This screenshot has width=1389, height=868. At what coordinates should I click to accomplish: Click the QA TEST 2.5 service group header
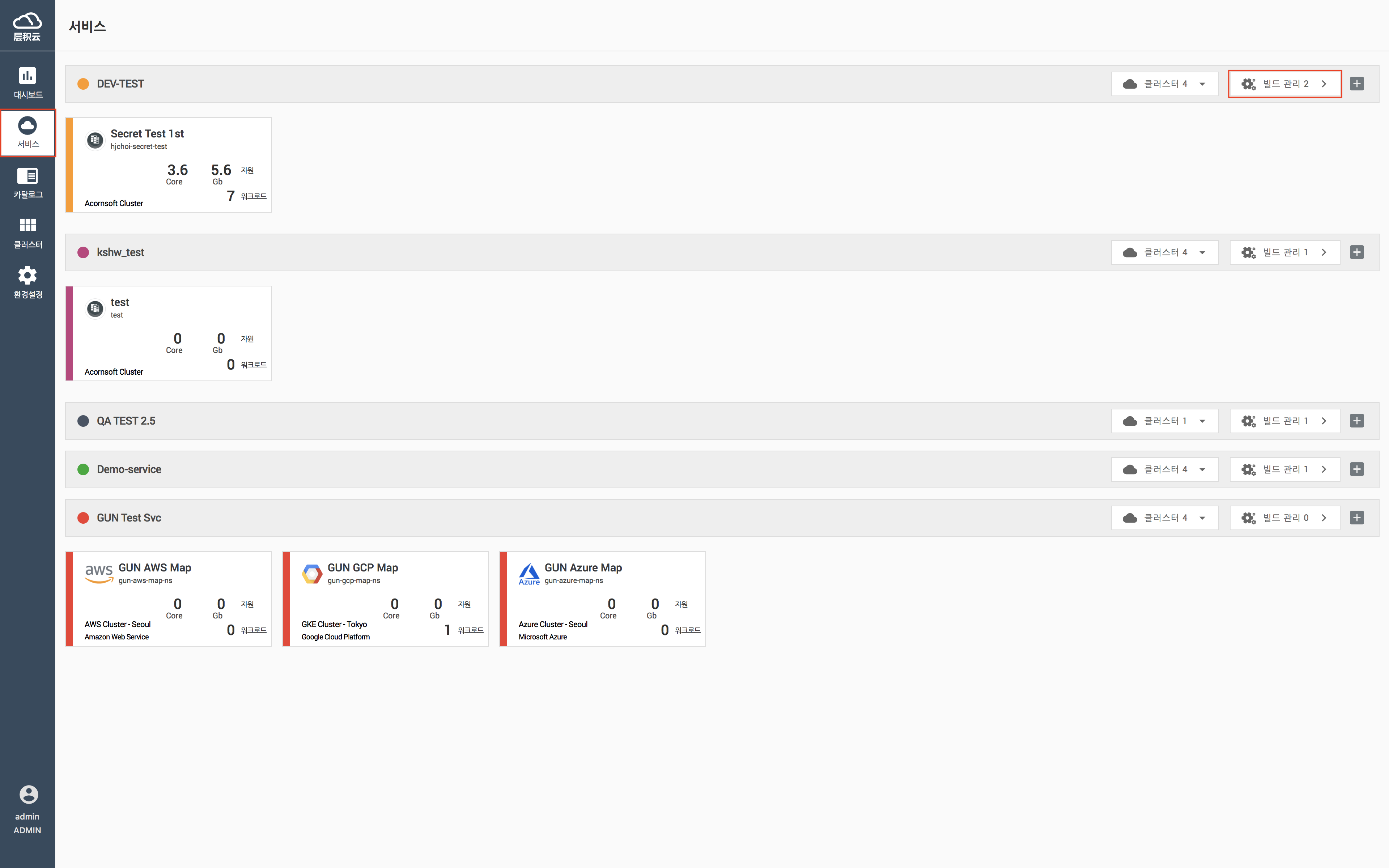[x=126, y=421]
